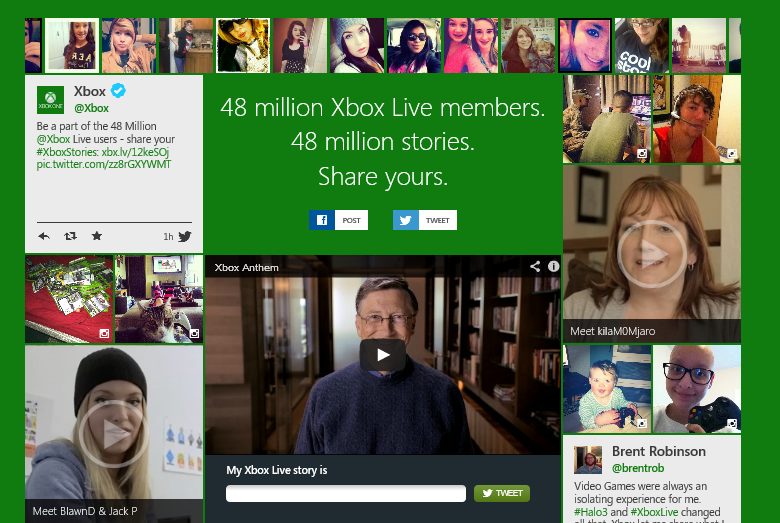Click the Xbox account name heading
Screen dimensions: 780x523
90,91
